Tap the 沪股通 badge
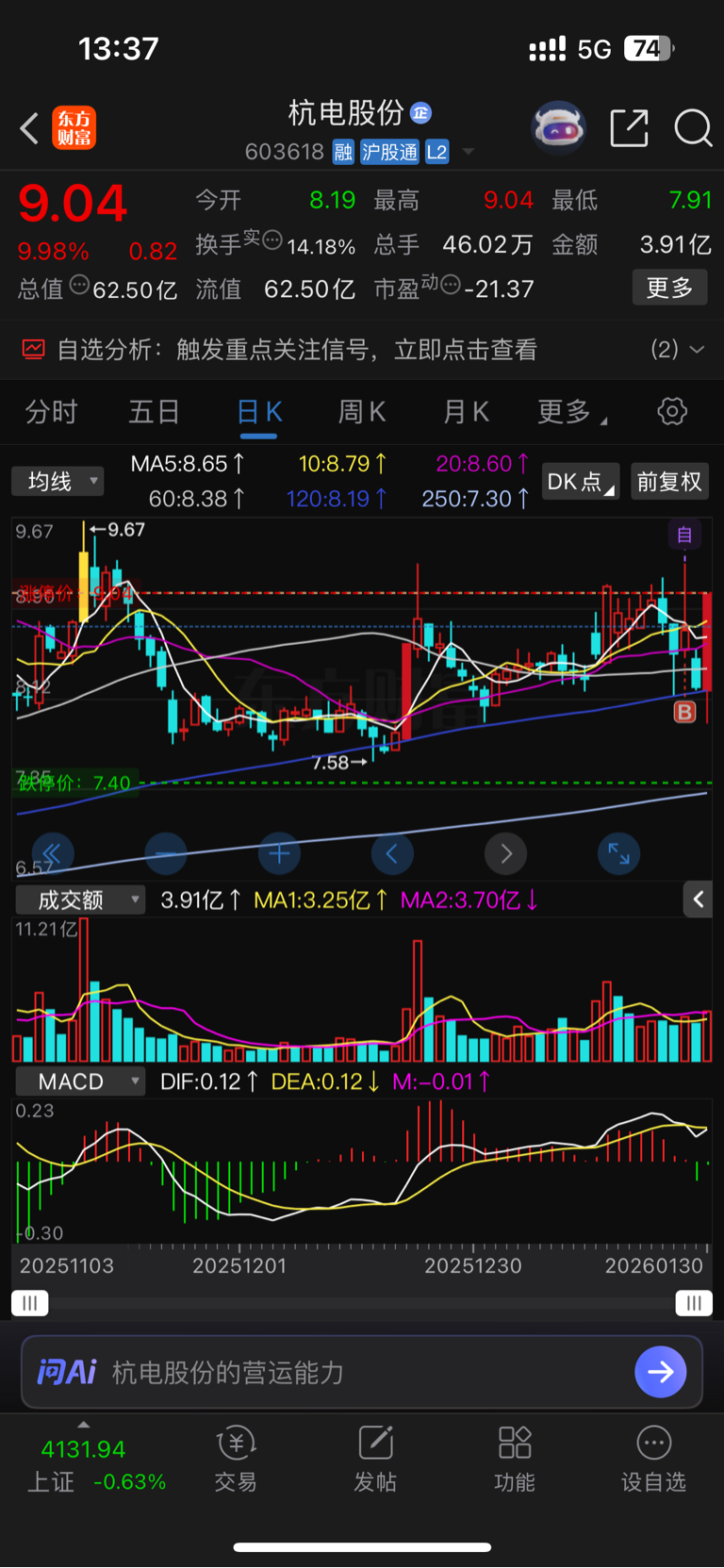 [x=390, y=152]
